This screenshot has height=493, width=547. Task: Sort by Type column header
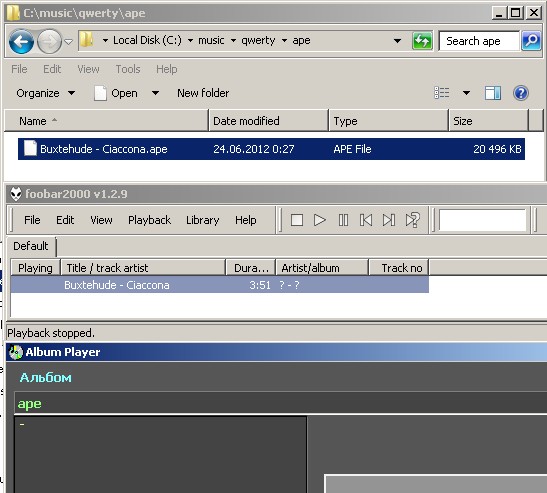pos(388,121)
